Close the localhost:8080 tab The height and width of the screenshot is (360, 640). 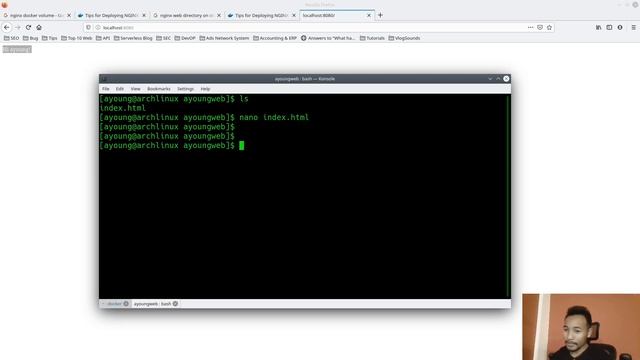tap(369, 15)
